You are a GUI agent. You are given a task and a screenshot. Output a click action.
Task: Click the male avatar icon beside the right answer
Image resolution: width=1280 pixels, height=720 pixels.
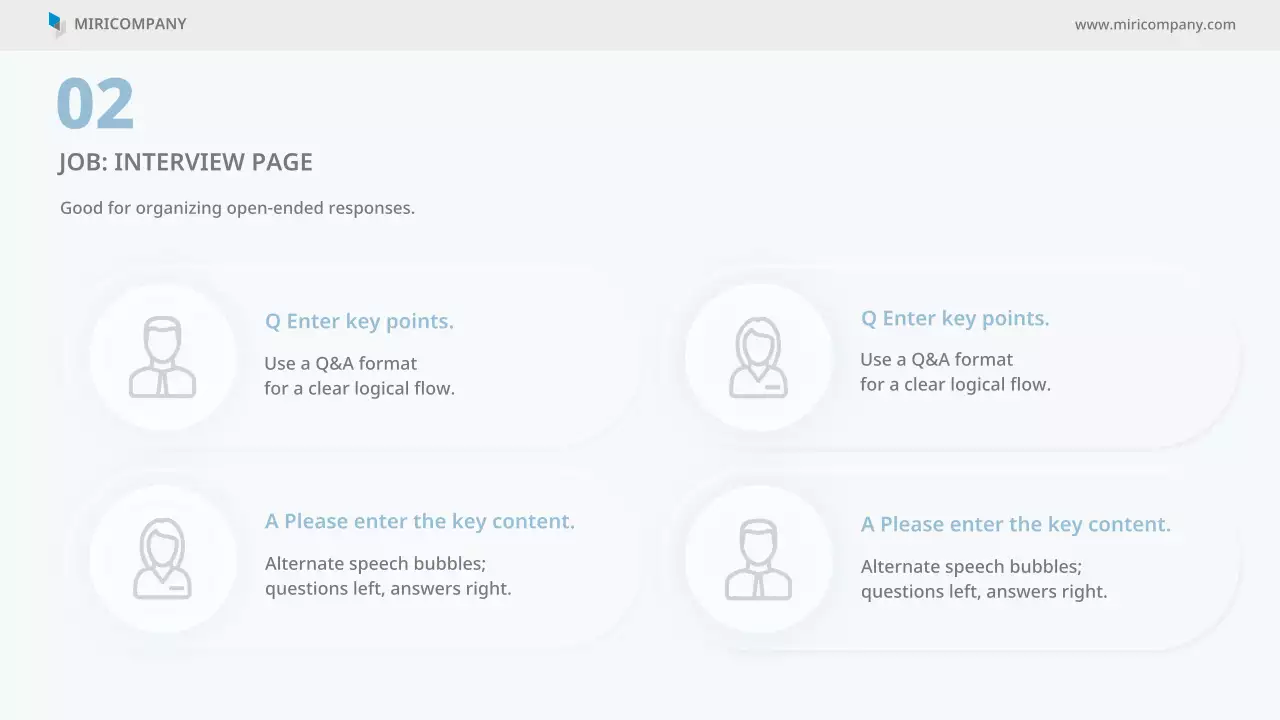(x=758, y=560)
